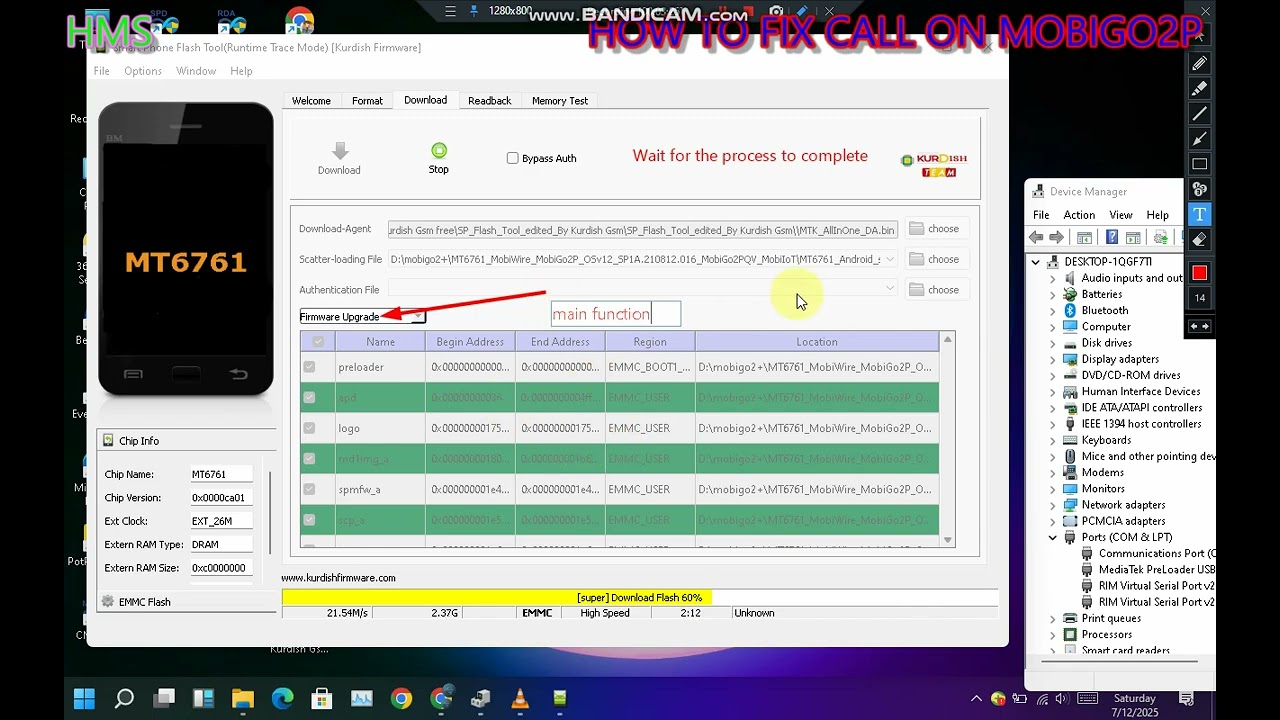Select the highlighter tool in Bandicam toolbar
The height and width of the screenshot is (720, 1280).
coord(1200,88)
